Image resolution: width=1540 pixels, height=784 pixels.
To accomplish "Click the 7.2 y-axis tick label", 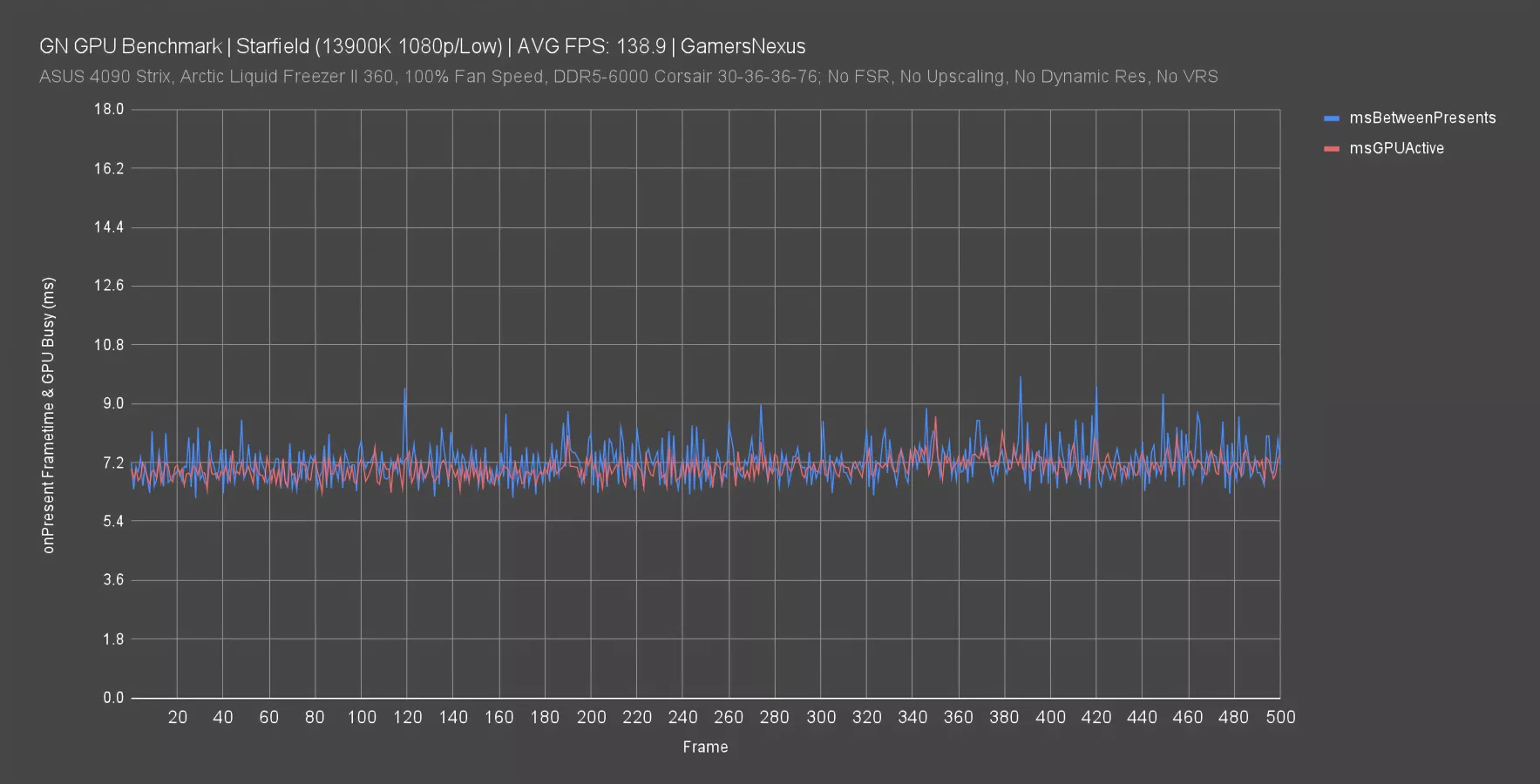I will pyautogui.click(x=113, y=463).
